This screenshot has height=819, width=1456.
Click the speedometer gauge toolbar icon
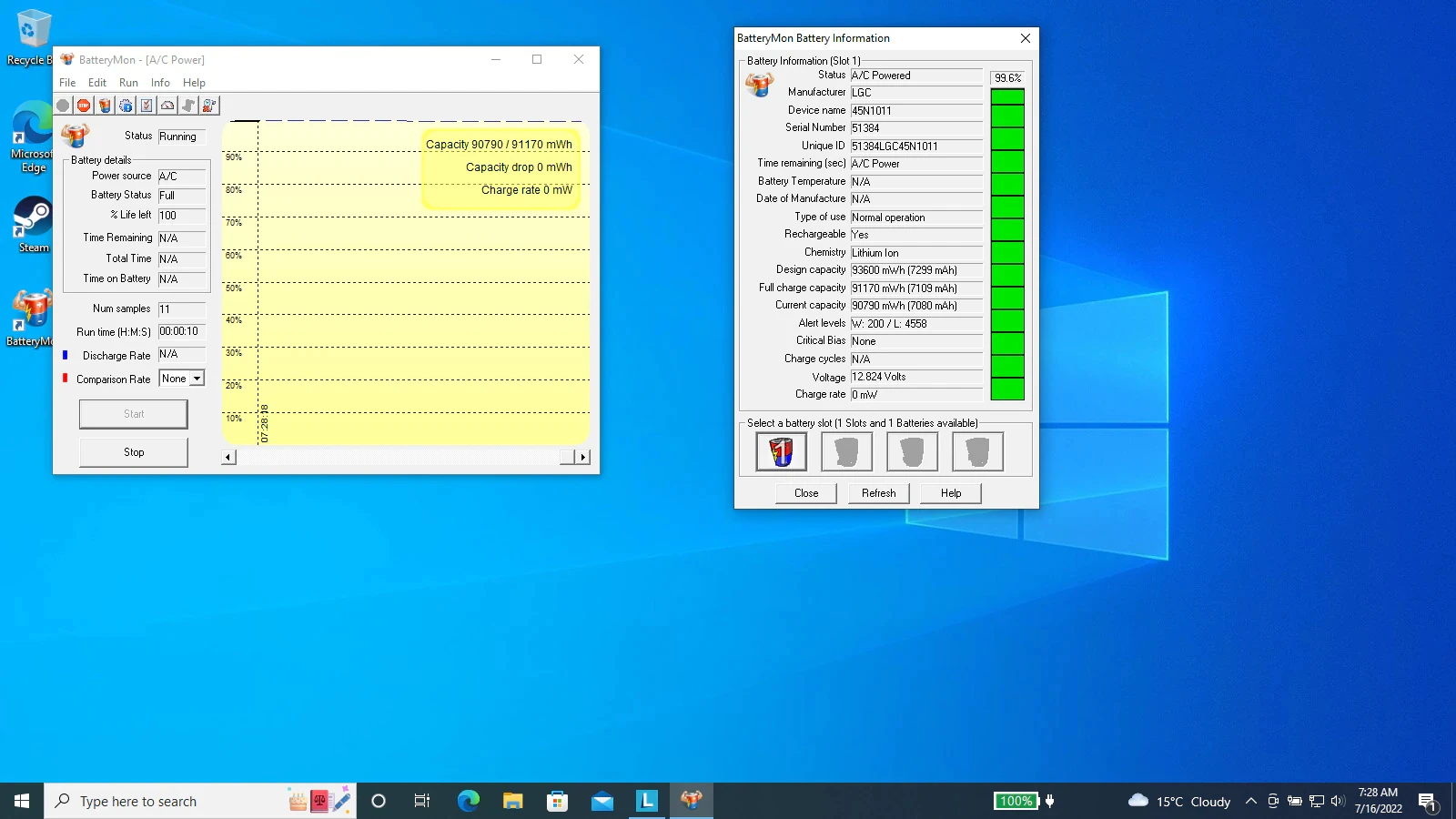(x=167, y=106)
